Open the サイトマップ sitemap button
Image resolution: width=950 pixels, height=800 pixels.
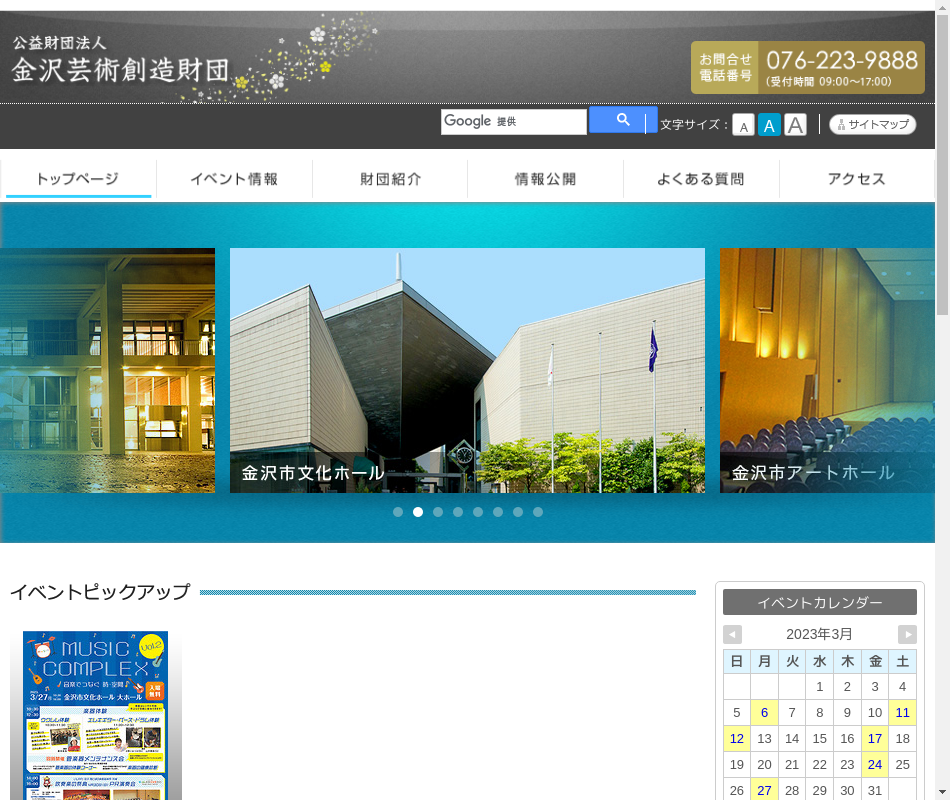pyautogui.click(x=872, y=125)
